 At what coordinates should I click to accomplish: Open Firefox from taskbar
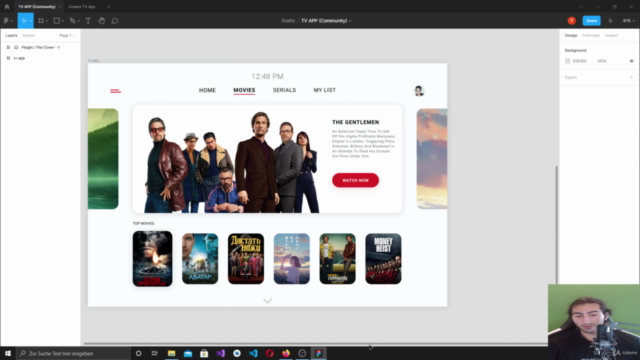286,353
